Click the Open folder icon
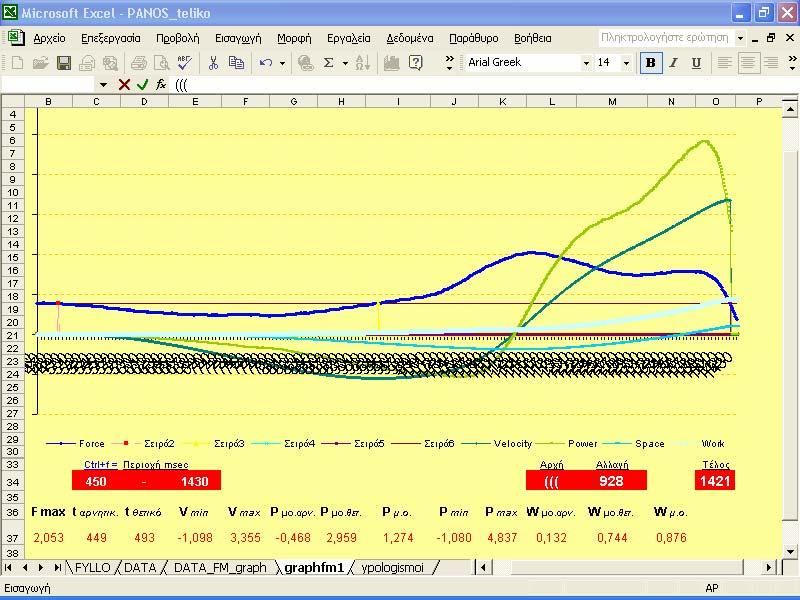Viewport: 800px width, 600px height. [40, 63]
